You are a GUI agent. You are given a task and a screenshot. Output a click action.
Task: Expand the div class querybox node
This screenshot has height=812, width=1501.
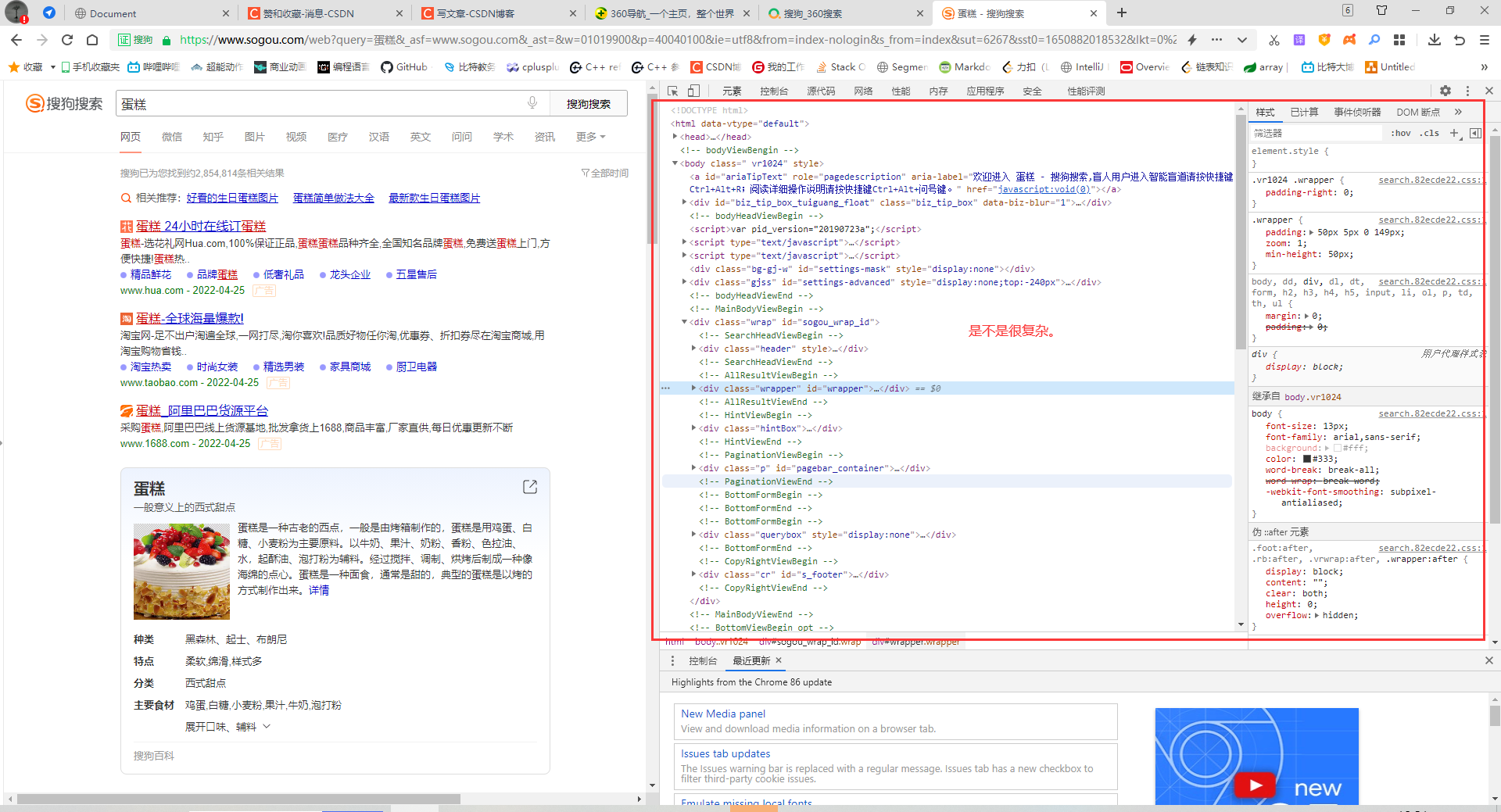(x=693, y=535)
